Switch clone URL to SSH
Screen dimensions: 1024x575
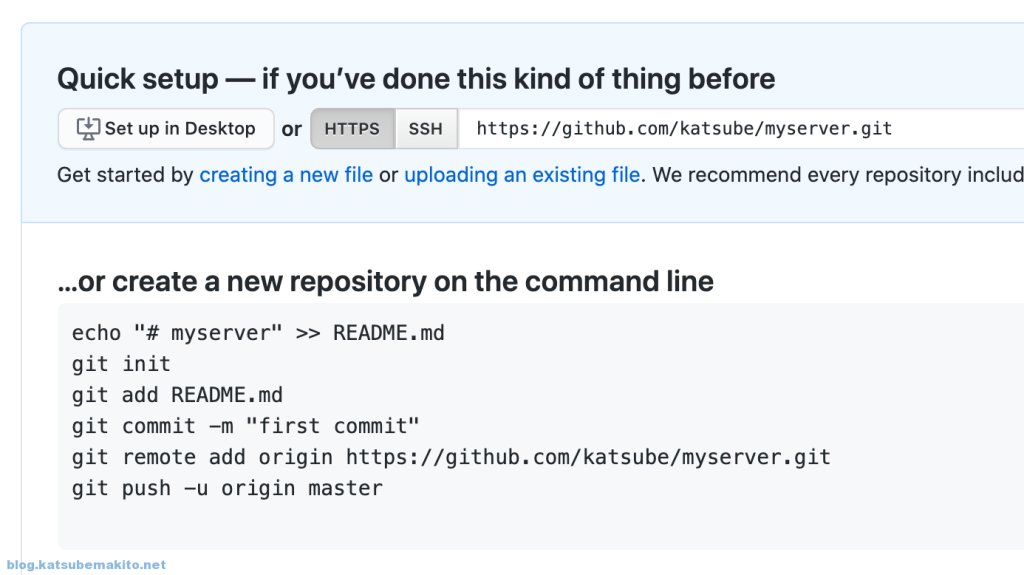(426, 129)
